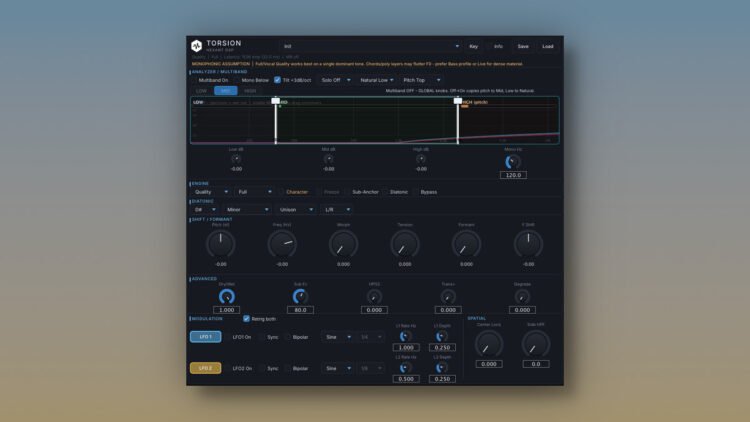This screenshot has height=422, width=750.
Task: Select the blue LFO 1 button
Action: pyautogui.click(x=206, y=337)
